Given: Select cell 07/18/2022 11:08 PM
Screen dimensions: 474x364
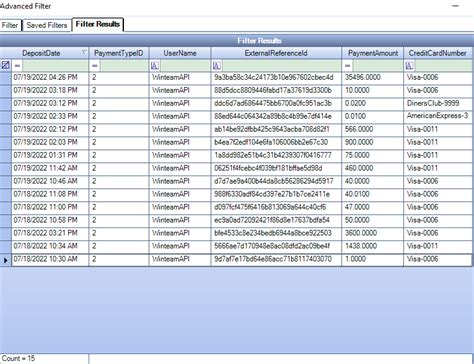Looking at the screenshot, I should (x=50, y=194).
